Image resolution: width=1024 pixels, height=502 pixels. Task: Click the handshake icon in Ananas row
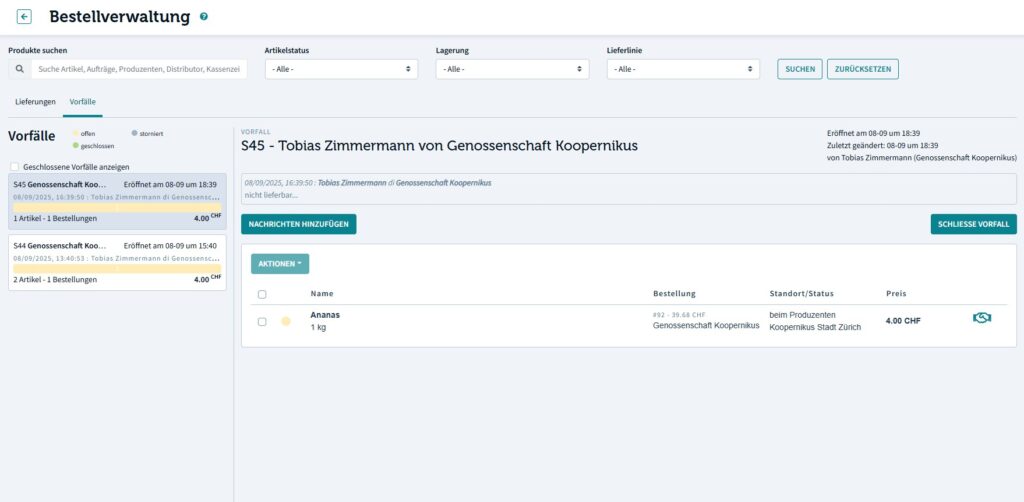981,318
